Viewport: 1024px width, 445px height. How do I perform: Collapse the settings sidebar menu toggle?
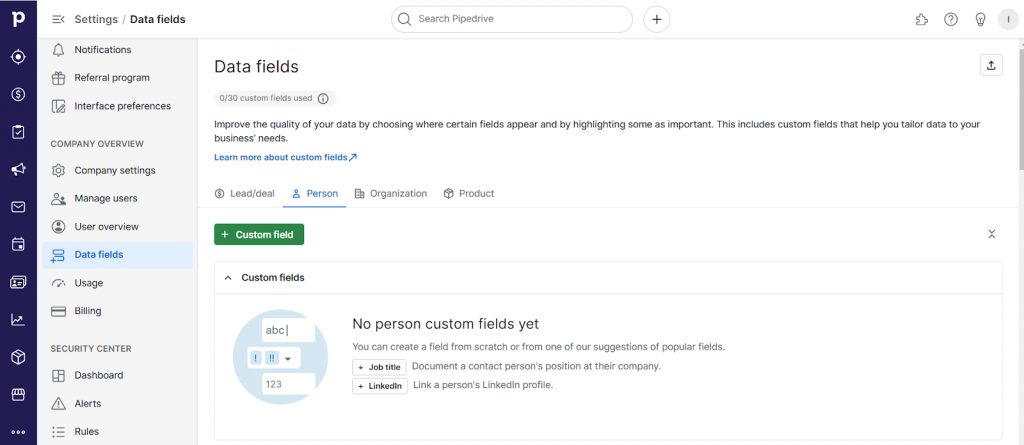(x=59, y=19)
